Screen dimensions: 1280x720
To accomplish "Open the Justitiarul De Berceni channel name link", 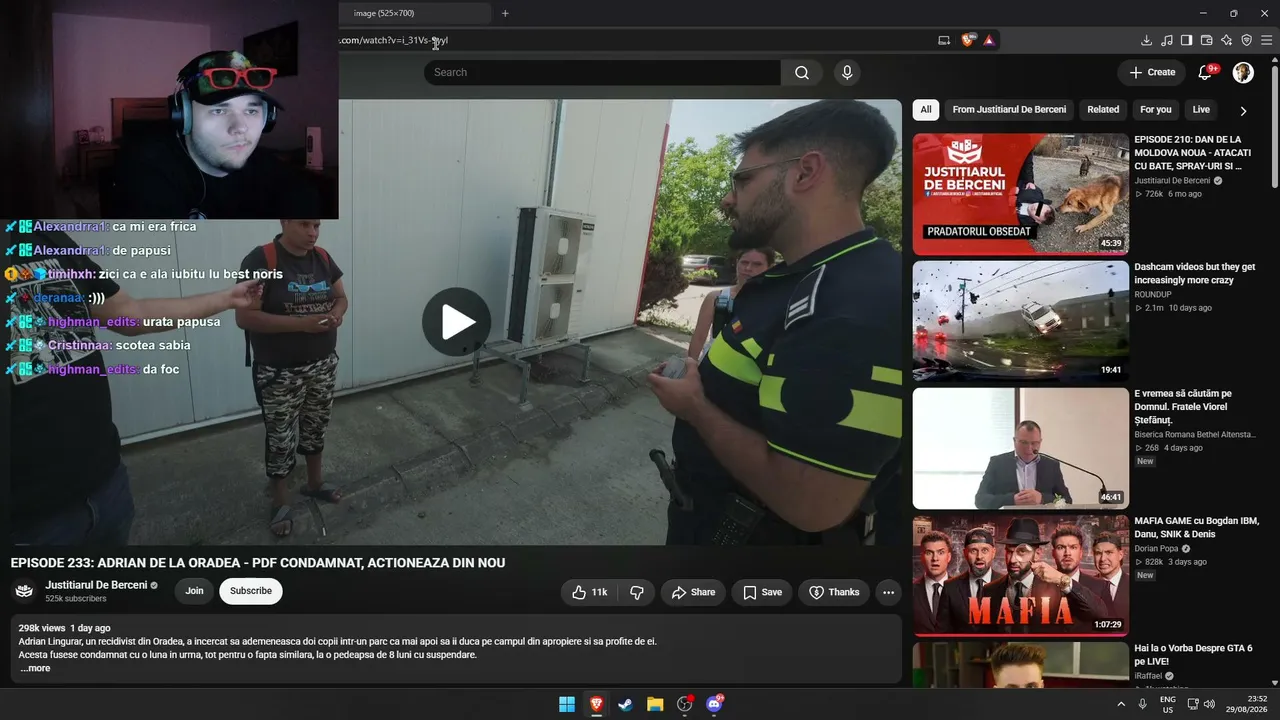I will click(96, 585).
